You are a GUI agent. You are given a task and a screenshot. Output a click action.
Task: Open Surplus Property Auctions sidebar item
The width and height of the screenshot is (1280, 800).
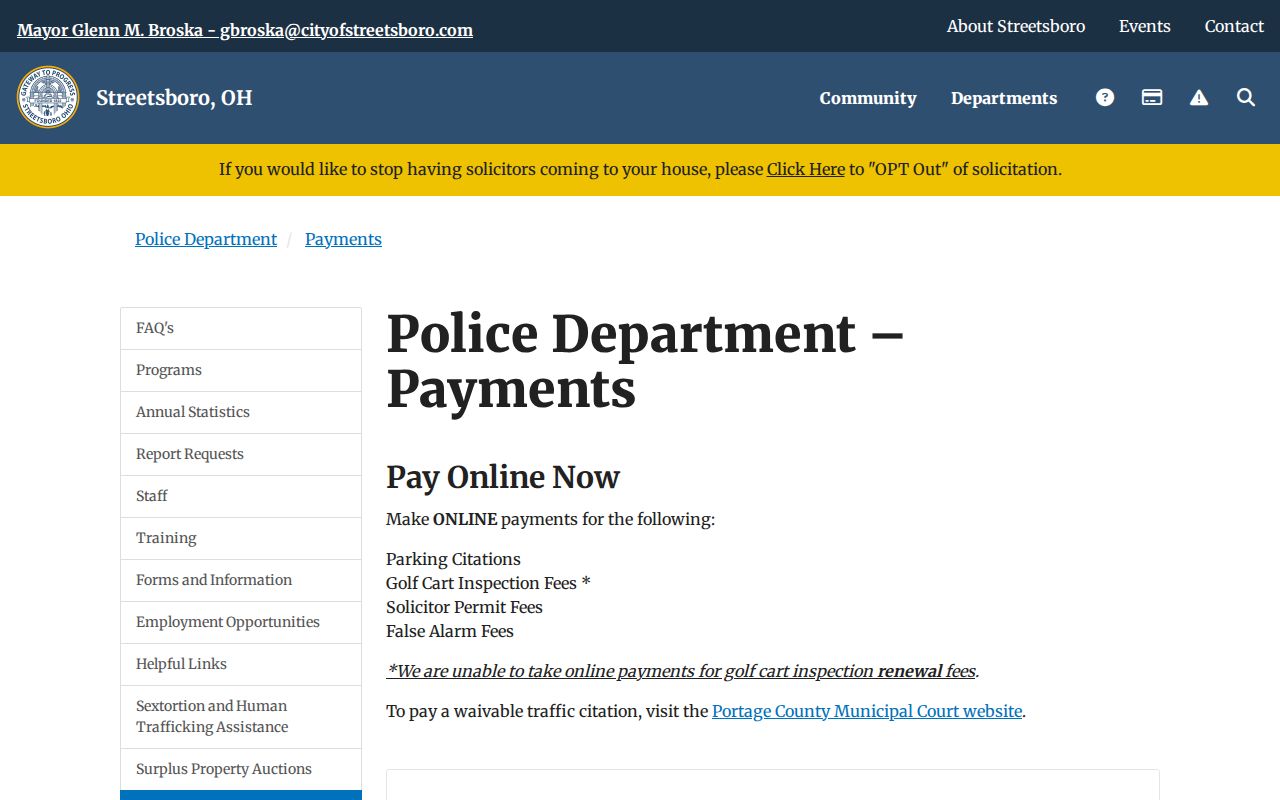coord(241,769)
